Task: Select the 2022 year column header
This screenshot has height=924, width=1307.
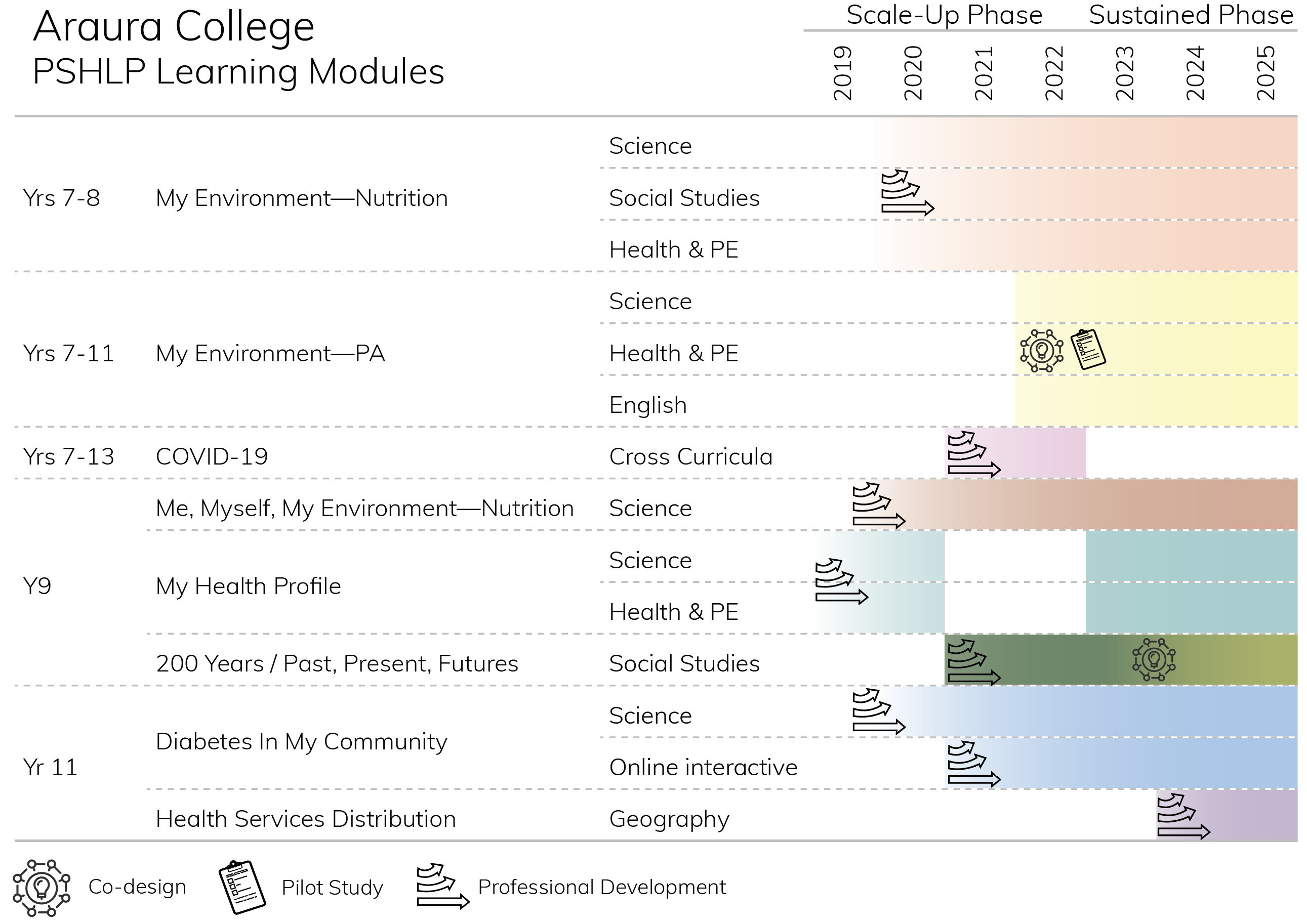Action: click(1054, 73)
